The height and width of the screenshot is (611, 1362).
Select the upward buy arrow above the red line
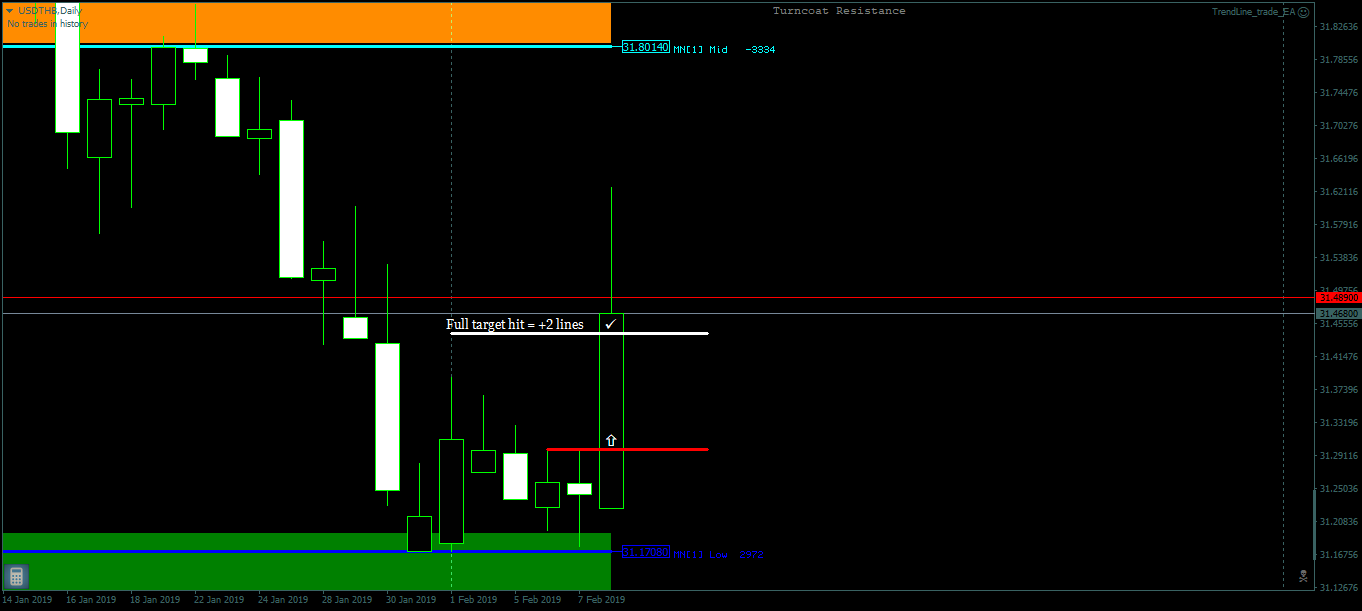click(x=611, y=439)
